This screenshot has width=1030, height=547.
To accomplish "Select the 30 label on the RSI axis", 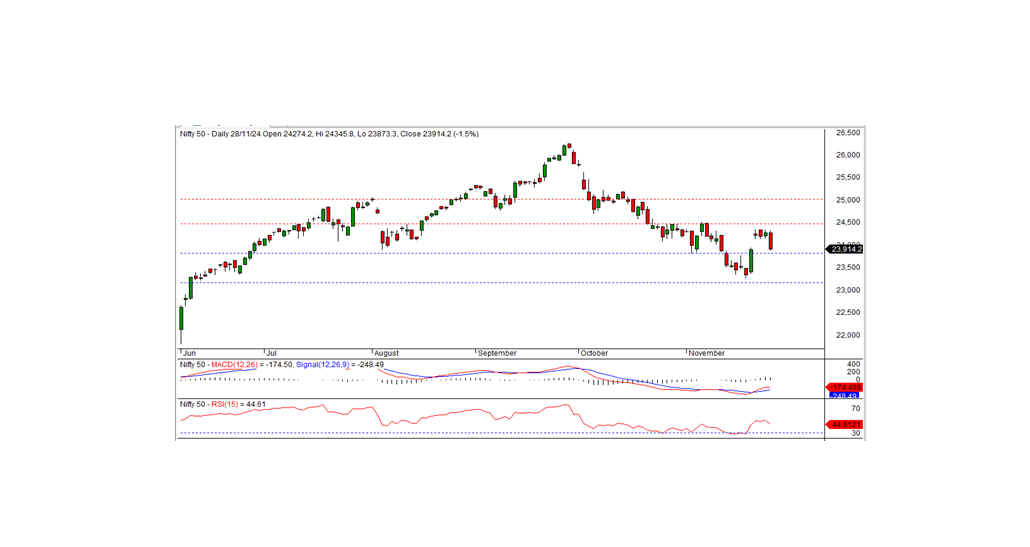I will pyautogui.click(x=856, y=433).
